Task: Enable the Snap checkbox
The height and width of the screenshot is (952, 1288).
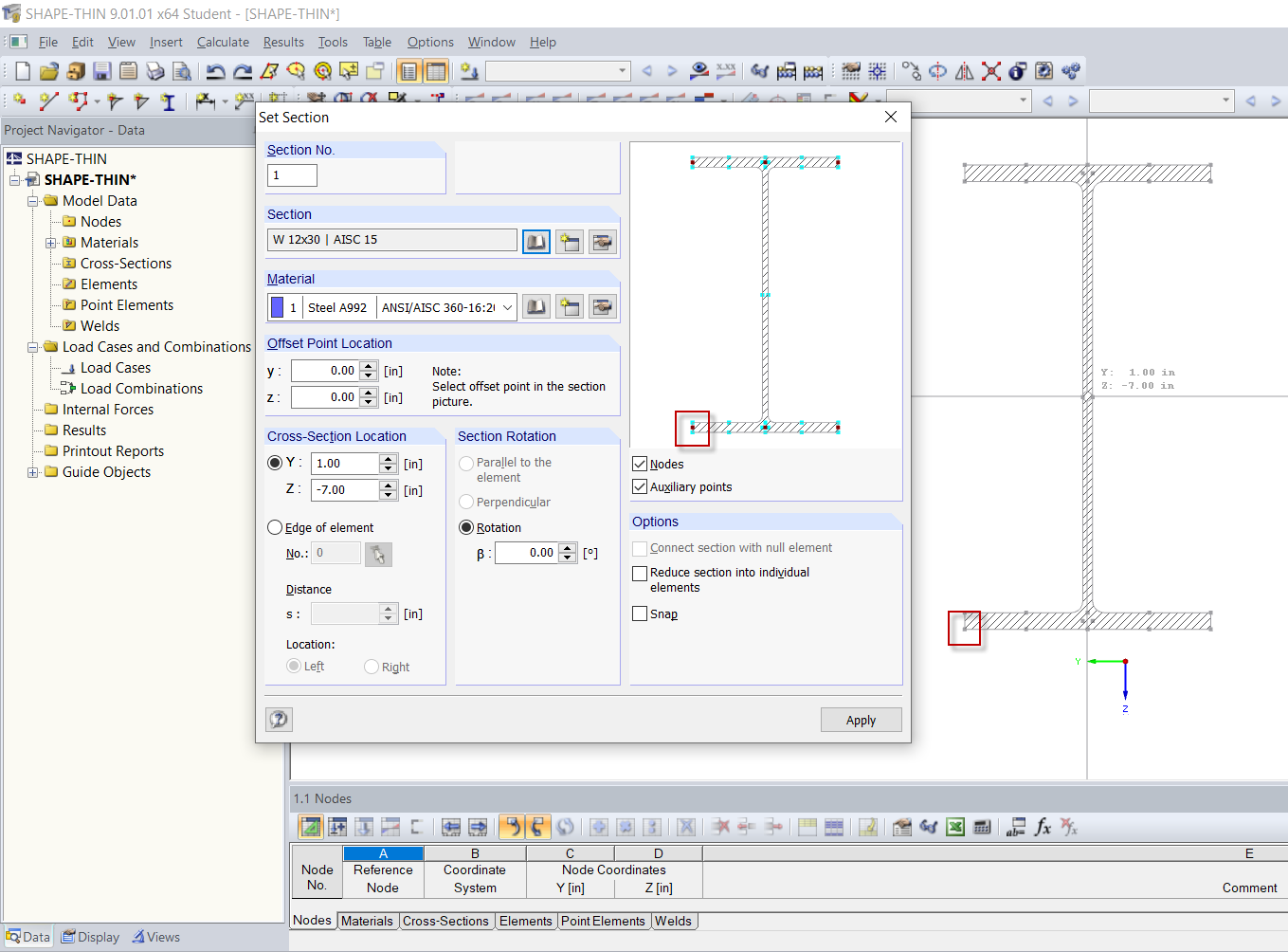Action: point(640,613)
